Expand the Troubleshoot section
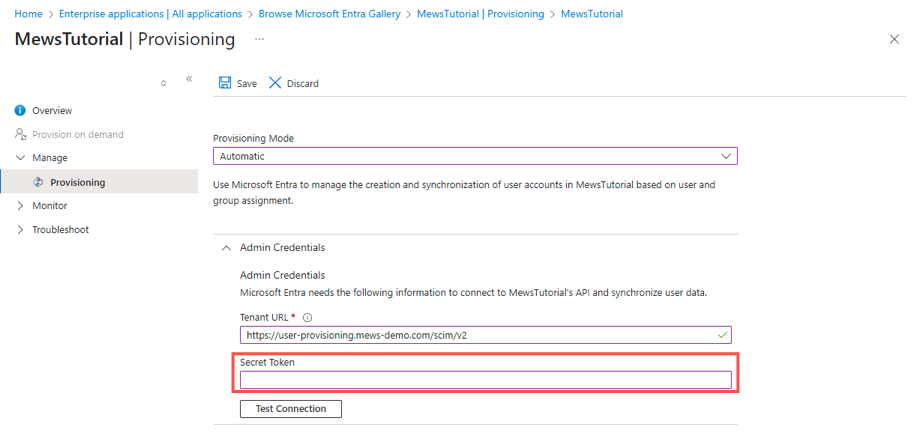 [21, 229]
